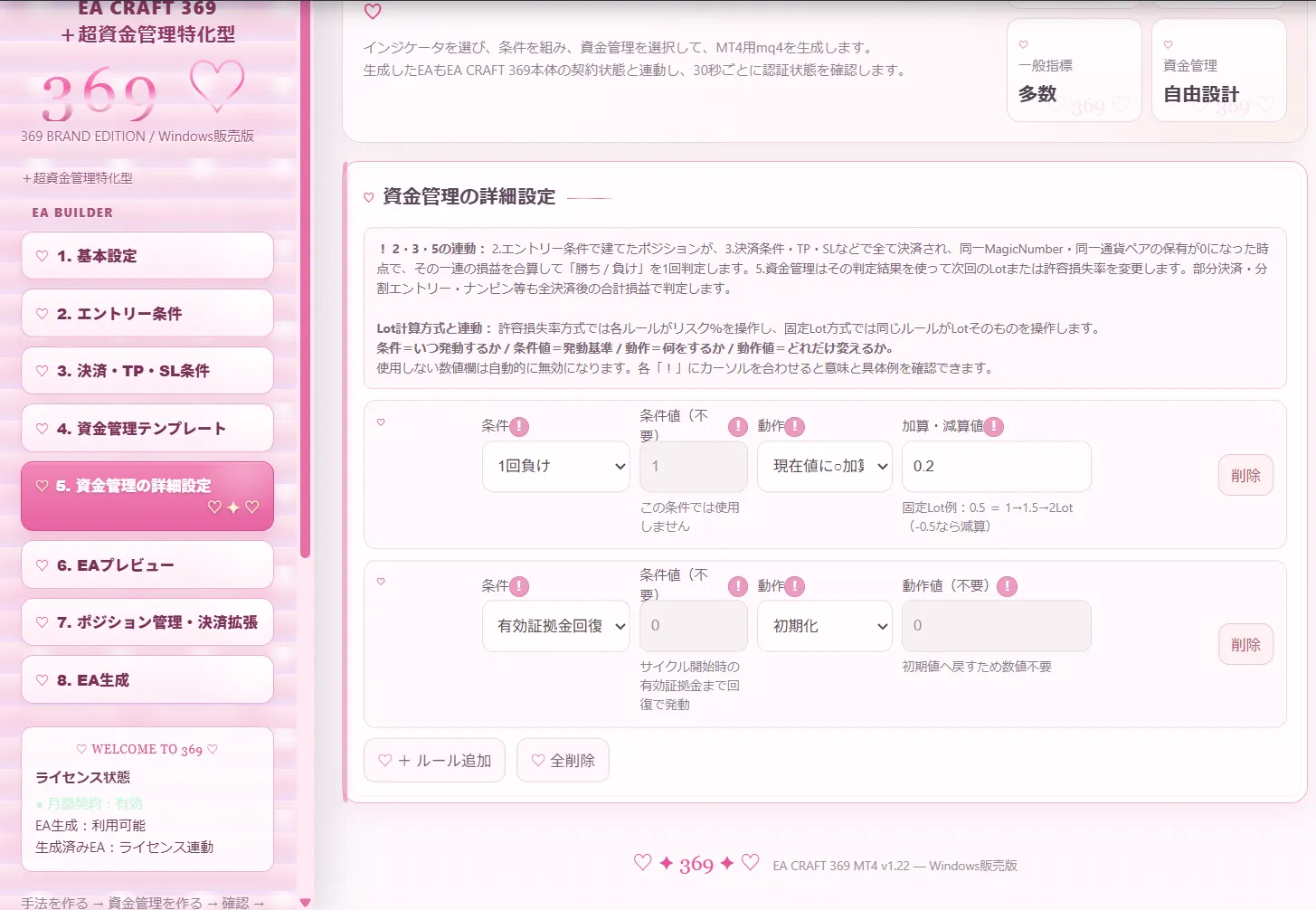
Task: Delete the 有効証拠金回復 rule with 削除
Action: pos(1245,645)
